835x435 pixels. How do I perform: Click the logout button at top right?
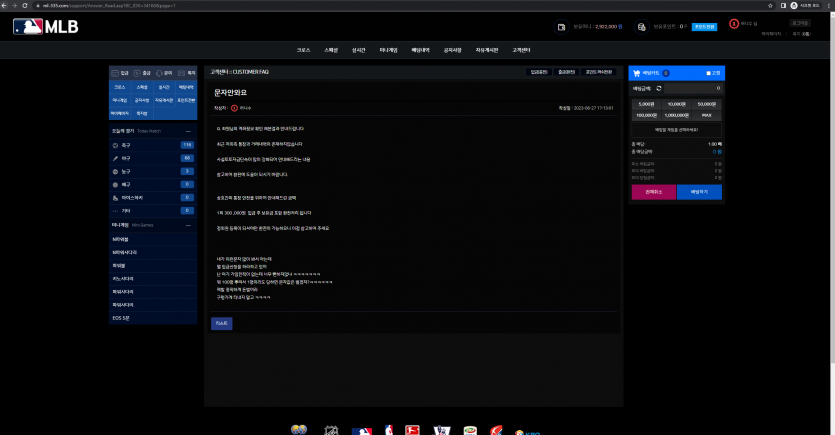pos(800,23)
